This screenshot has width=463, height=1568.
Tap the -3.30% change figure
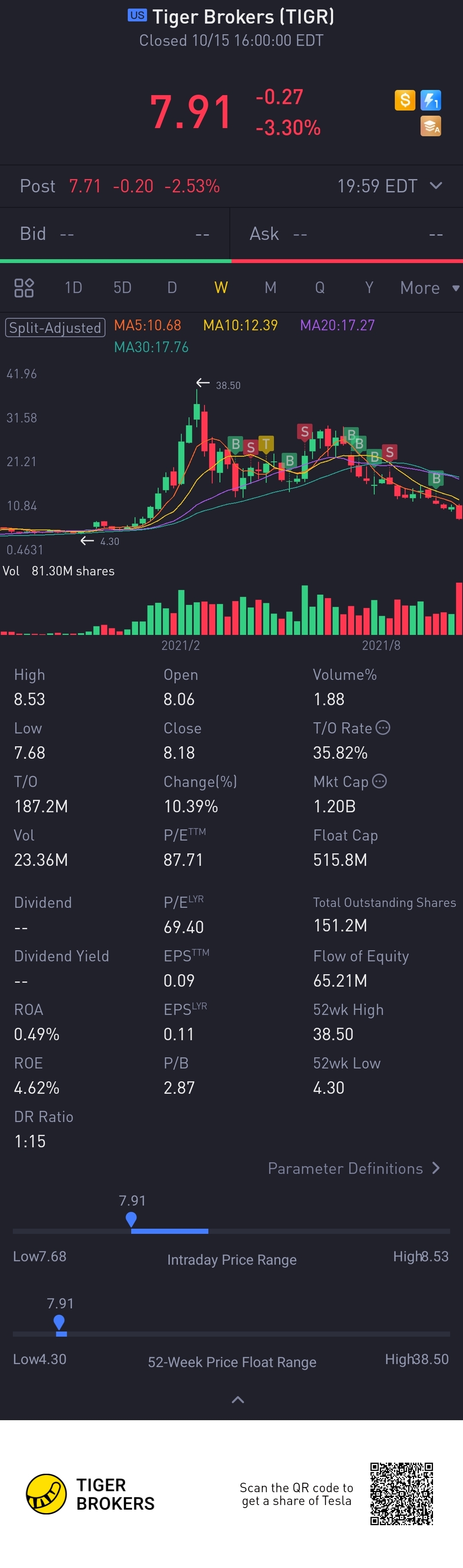(288, 128)
